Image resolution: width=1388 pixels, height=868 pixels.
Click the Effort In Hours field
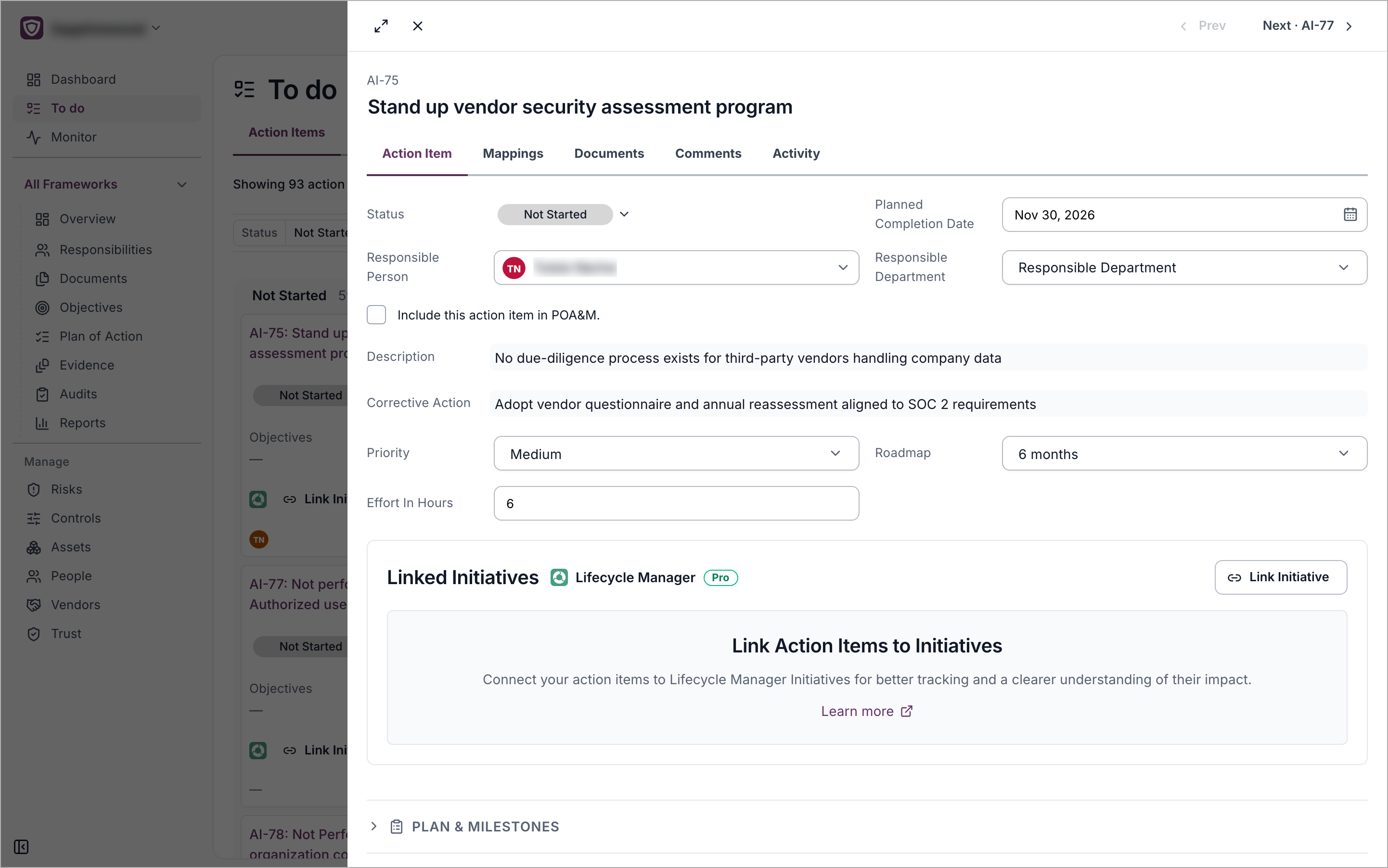[x=676, y=503]
